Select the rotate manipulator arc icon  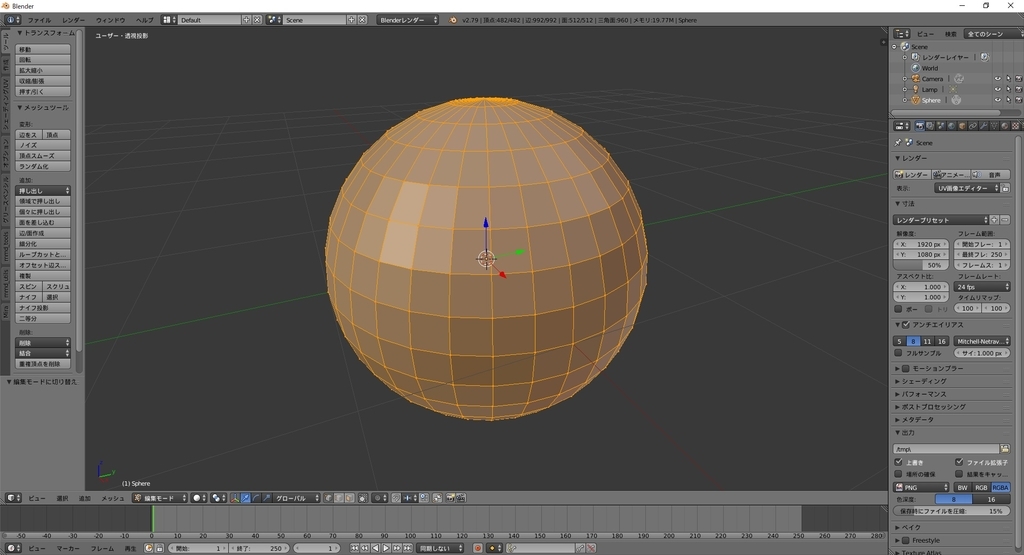point(255,498)
